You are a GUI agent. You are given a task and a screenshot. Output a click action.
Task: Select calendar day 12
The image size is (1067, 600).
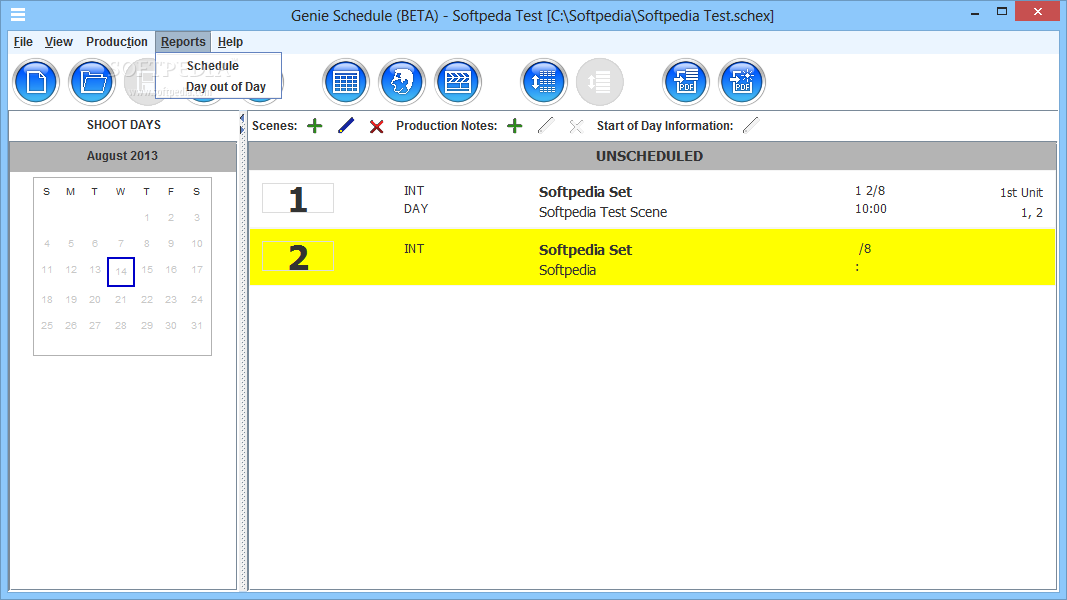coord(71,270)
